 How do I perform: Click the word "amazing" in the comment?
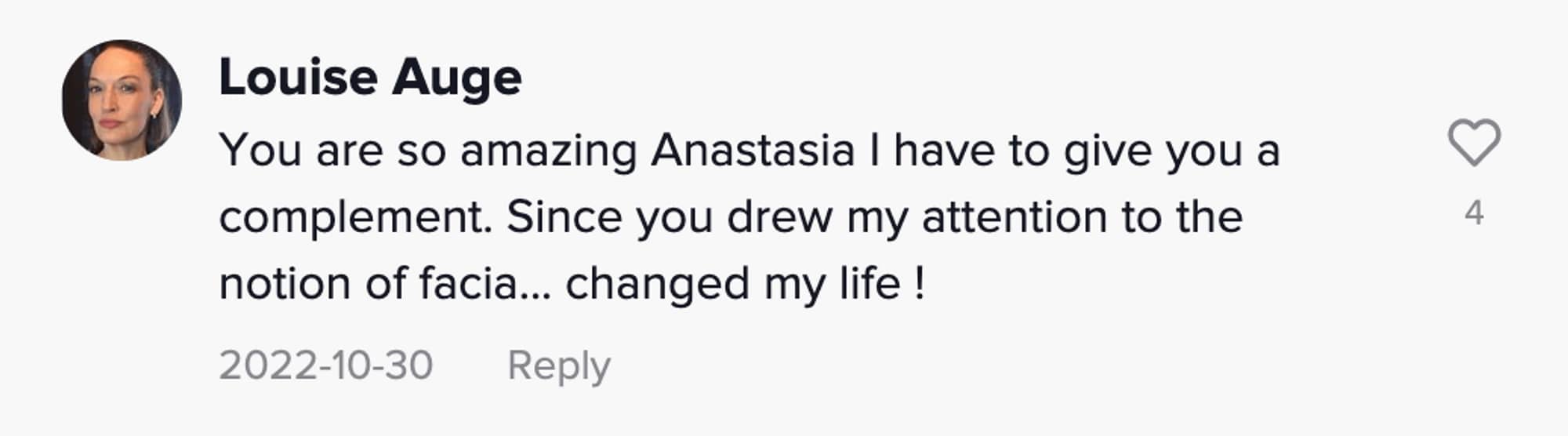(548, 151)
